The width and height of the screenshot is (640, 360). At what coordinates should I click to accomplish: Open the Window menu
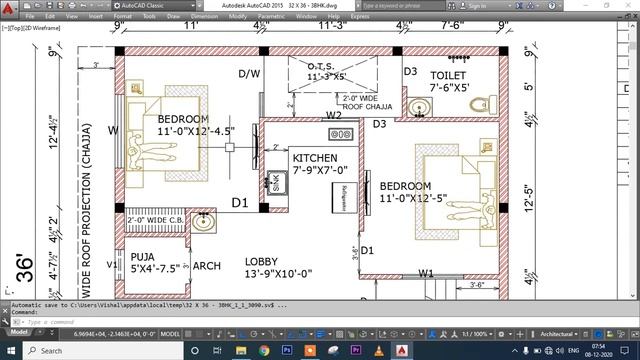[x=306, y=16]
